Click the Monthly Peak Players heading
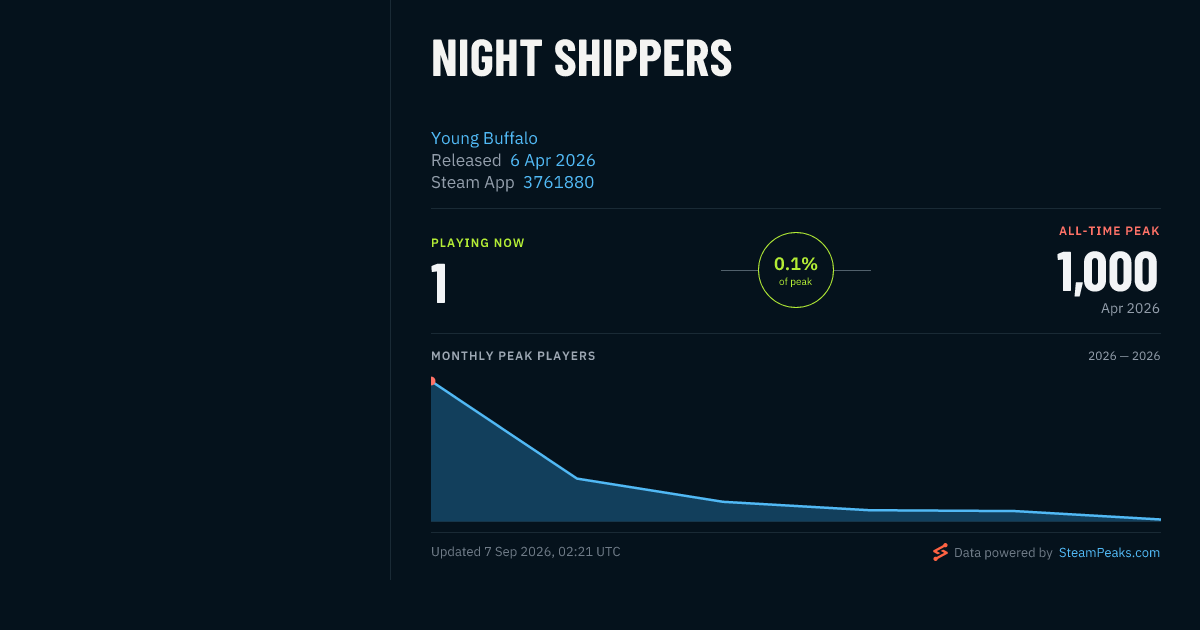 click(513, 356)
